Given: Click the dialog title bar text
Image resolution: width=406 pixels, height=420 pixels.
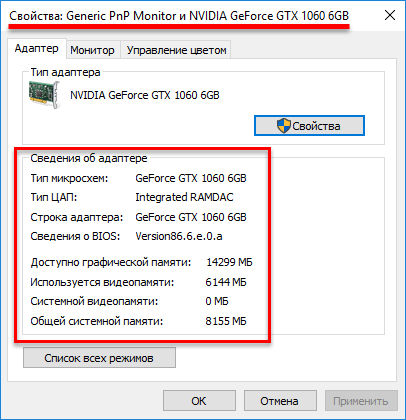Looking at the screenshot, I should (x=179, y=16).
